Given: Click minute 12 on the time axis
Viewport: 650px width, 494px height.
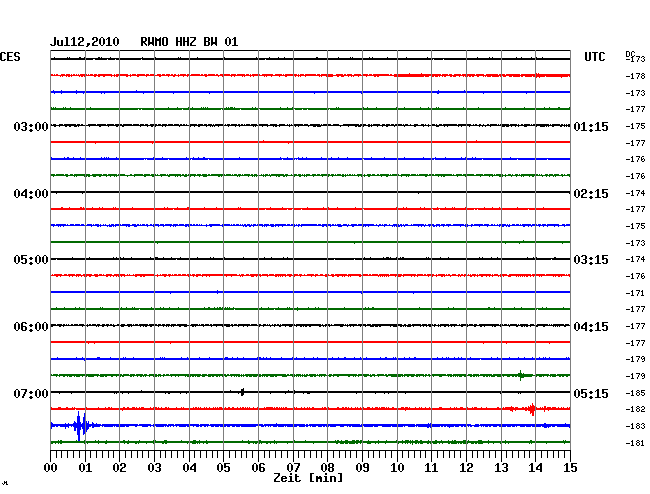Looking at the screenshot, I should 466,468.
